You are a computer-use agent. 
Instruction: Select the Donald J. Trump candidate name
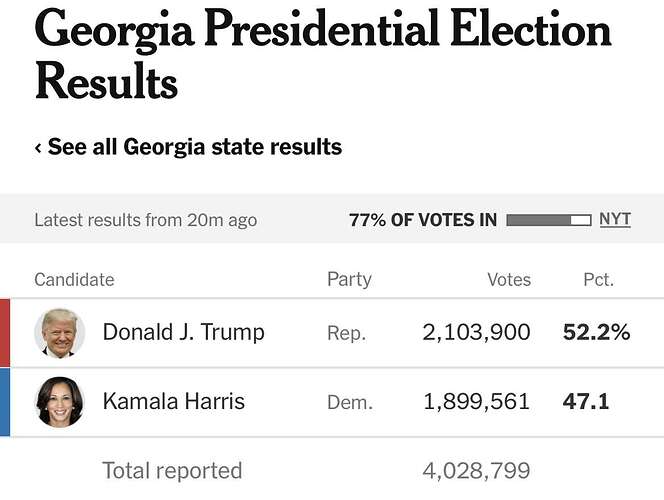click(x=183, y=332)
